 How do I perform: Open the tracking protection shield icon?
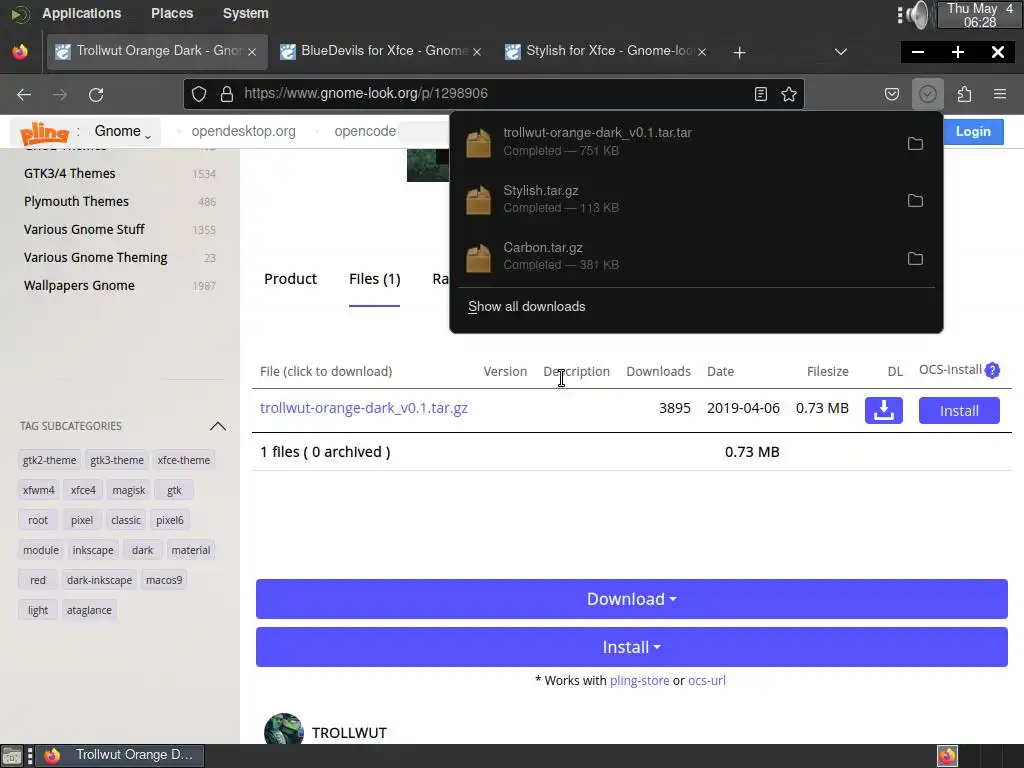point(199,94)
